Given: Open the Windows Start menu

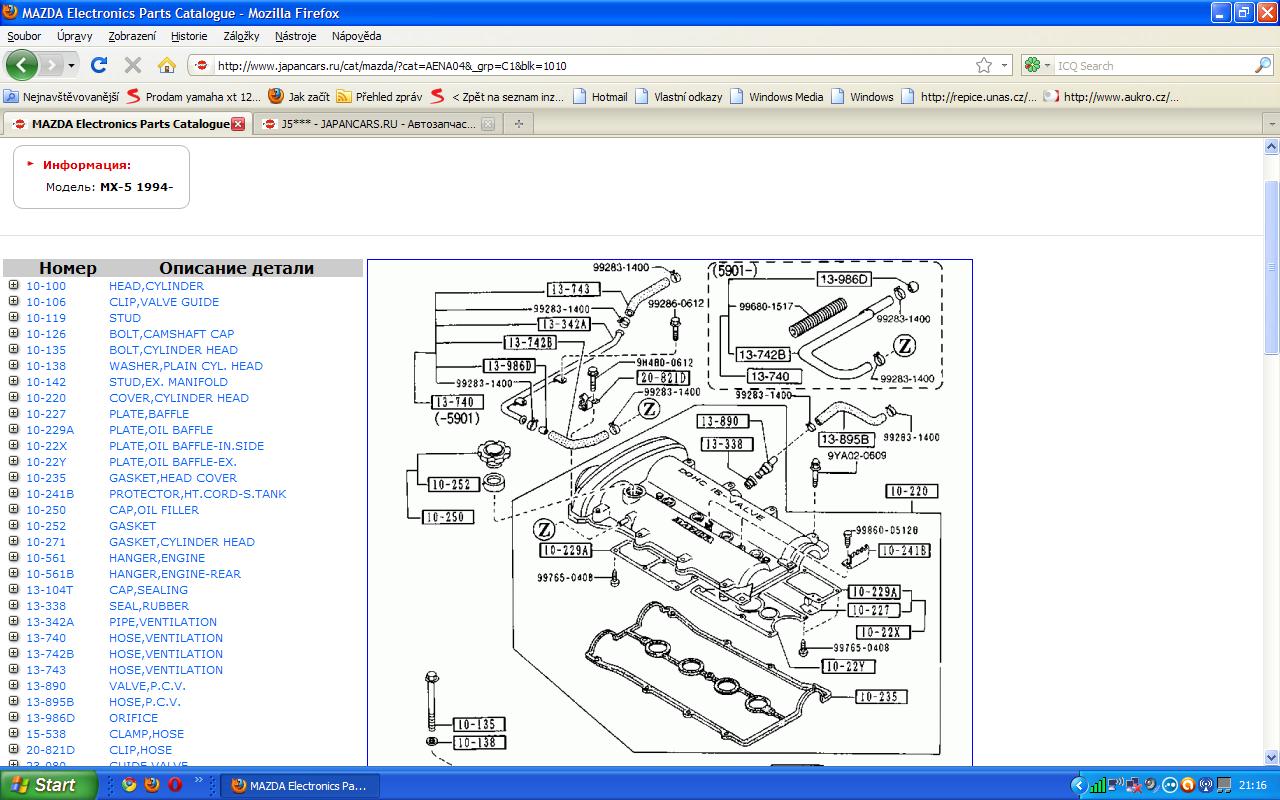Looking at the screenshot, I should [48, 785].
